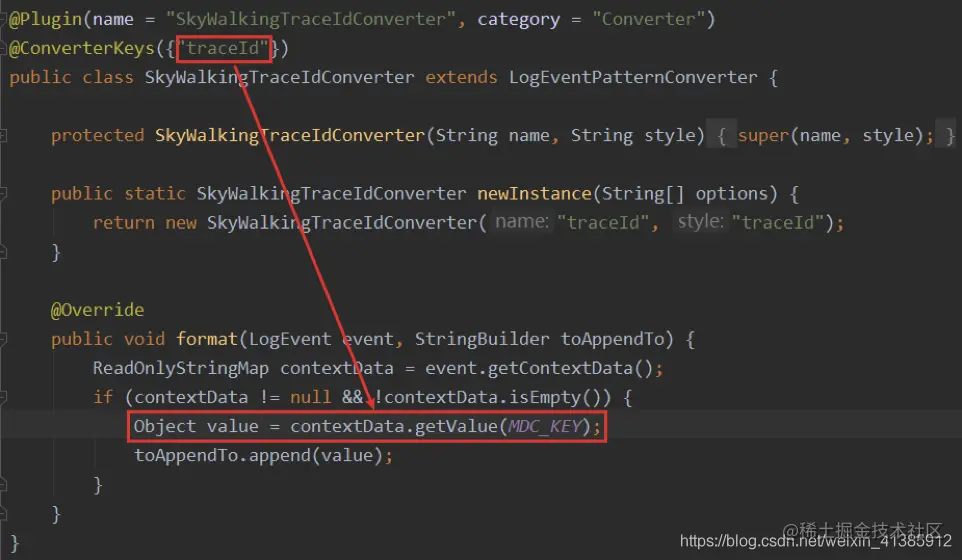The image size is (962, 560).
Task: Click the static keyword
Action: 155,194
